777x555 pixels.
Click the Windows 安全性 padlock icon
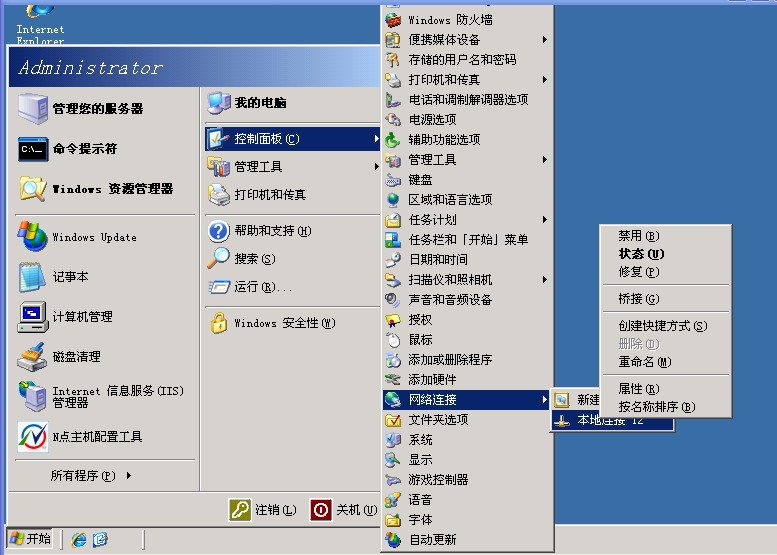point(219,323)
